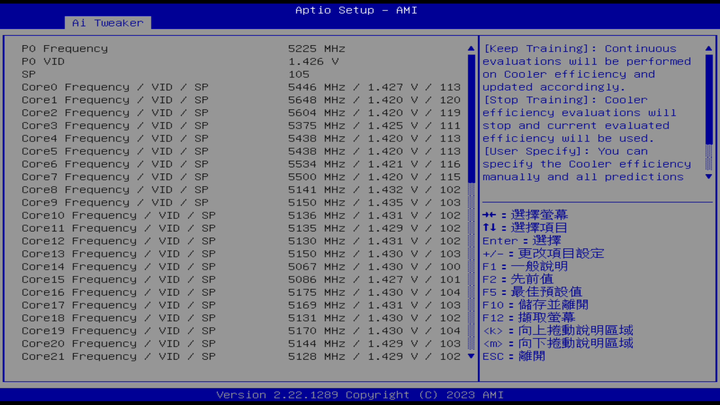Select the Ai Tweaker tab
This screenshot has width=720, height=405.
[x=108, y=23]
